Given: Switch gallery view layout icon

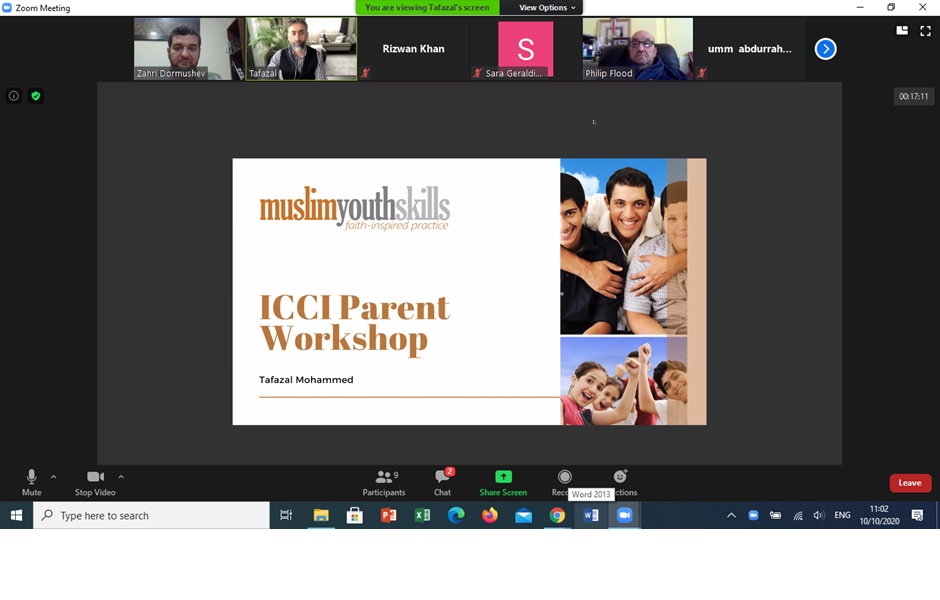Looking at the screenshot, I should click(902, 31).
